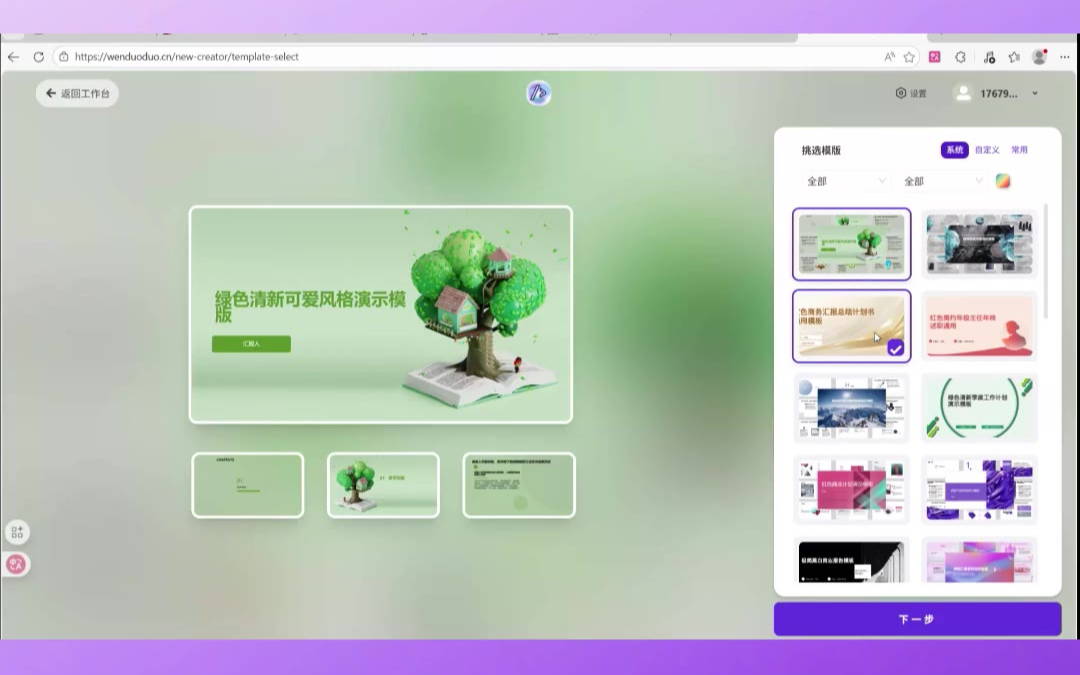Expand the second 全部 filter dropdown
The width and height of the screenshot is (1080, 675).
click(943, 181)
